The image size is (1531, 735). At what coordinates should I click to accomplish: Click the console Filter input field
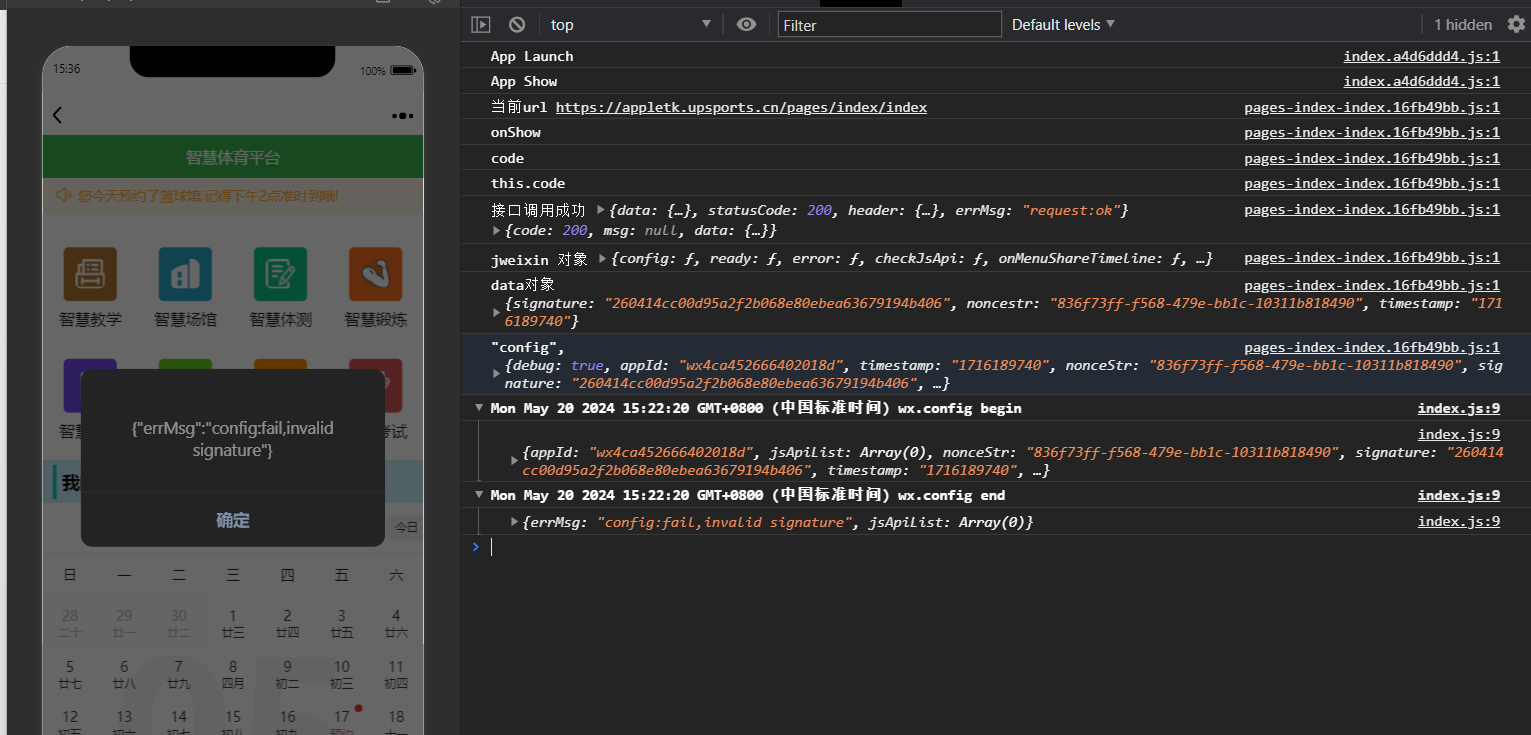tap(889, 24)
